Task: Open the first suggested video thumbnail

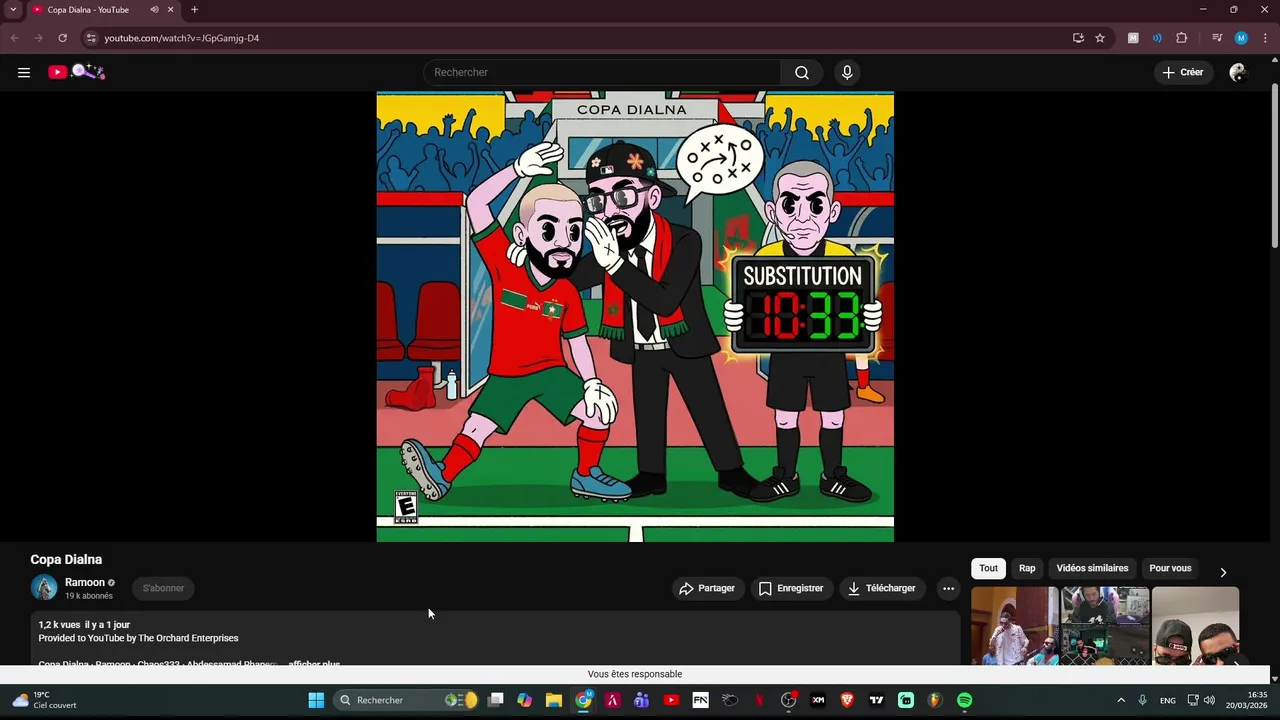Action: [x=1015, y=626]
